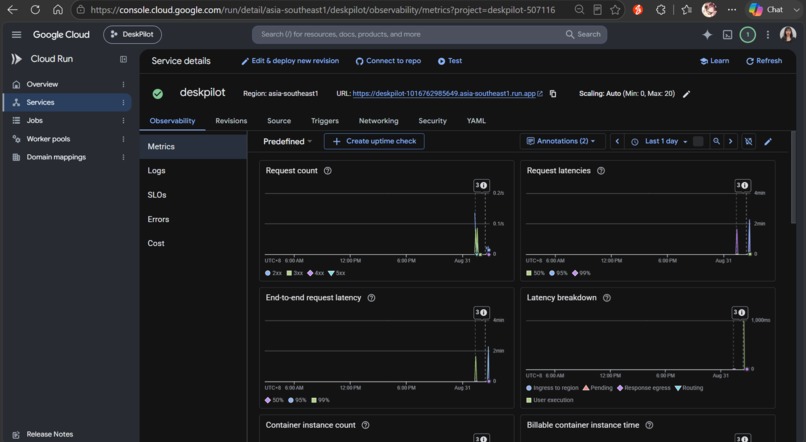Switch to the Security tab
This screenshot has width=806, height=442.
(x=432, y=121)
